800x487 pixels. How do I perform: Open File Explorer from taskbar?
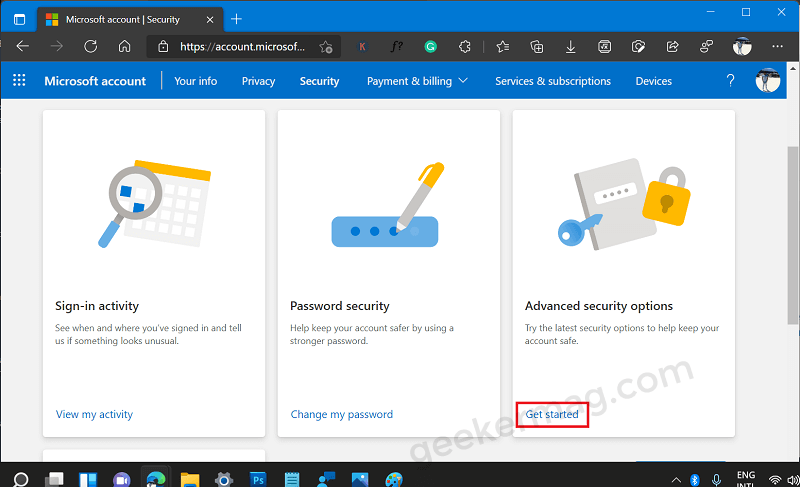(x=190, y=479)
